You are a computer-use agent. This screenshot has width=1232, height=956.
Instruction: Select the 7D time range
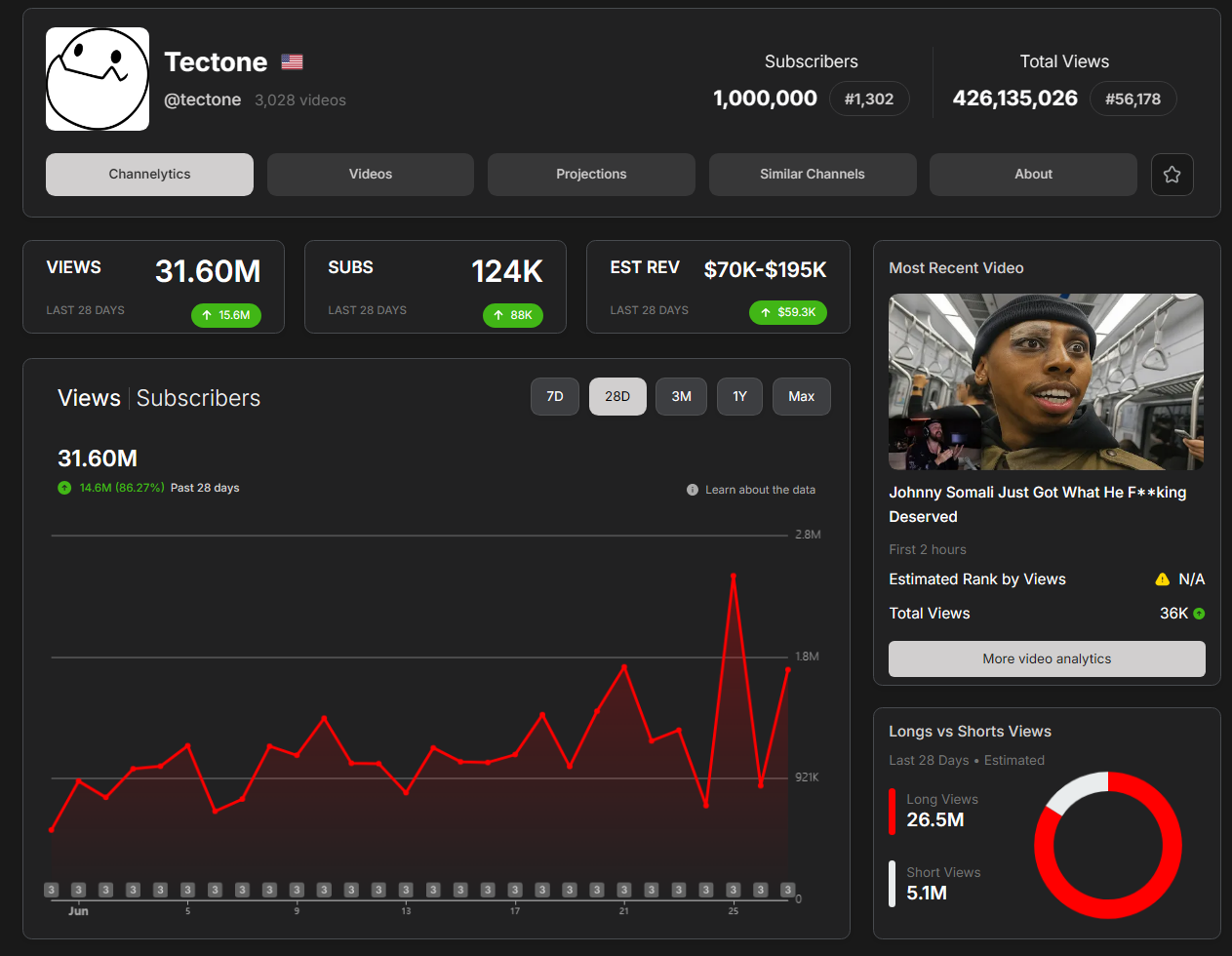tap(555, 396)
